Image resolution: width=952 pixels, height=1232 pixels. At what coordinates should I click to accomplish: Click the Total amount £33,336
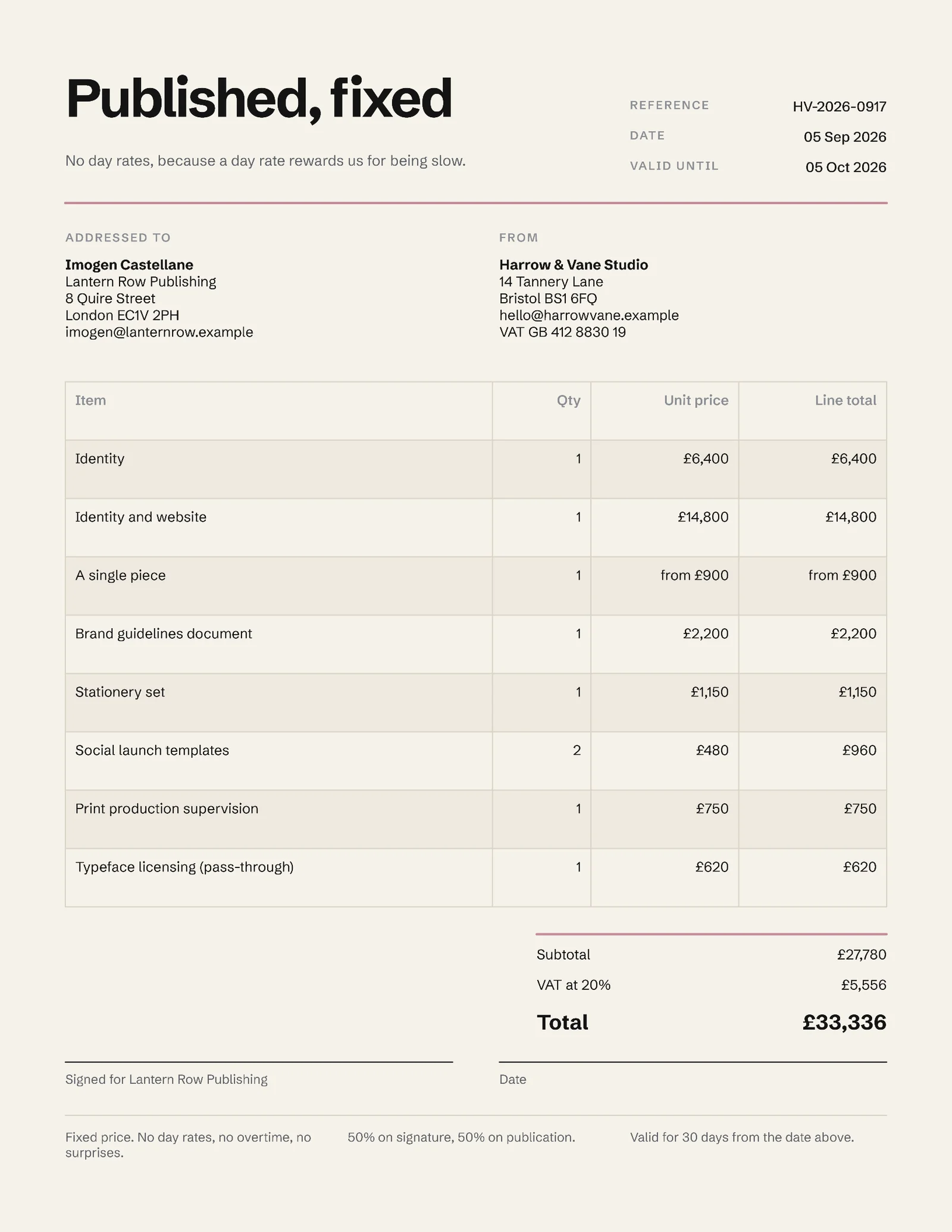(x=844, y=1023)
